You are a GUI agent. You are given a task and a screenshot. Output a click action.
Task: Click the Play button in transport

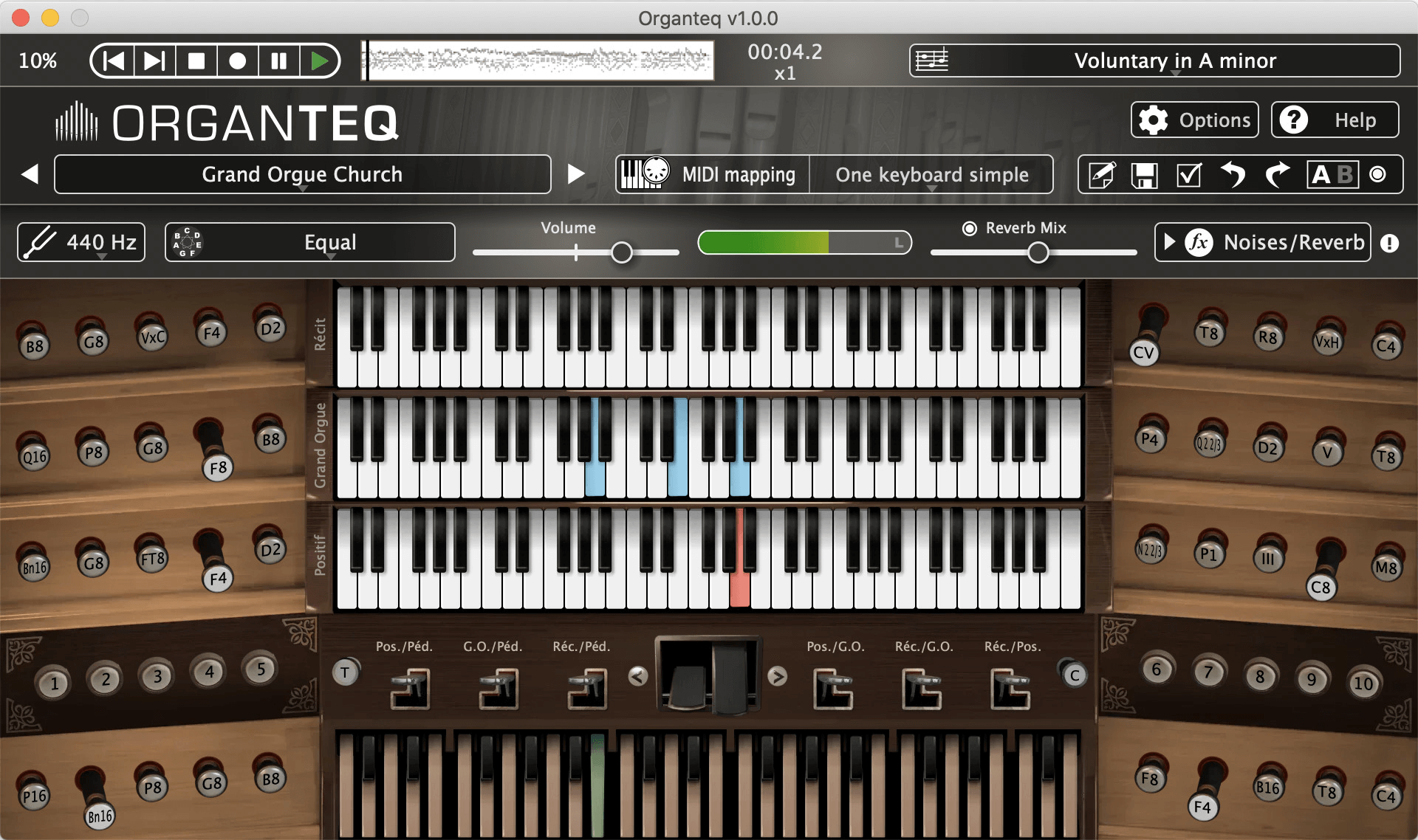[x=319, y=61]
